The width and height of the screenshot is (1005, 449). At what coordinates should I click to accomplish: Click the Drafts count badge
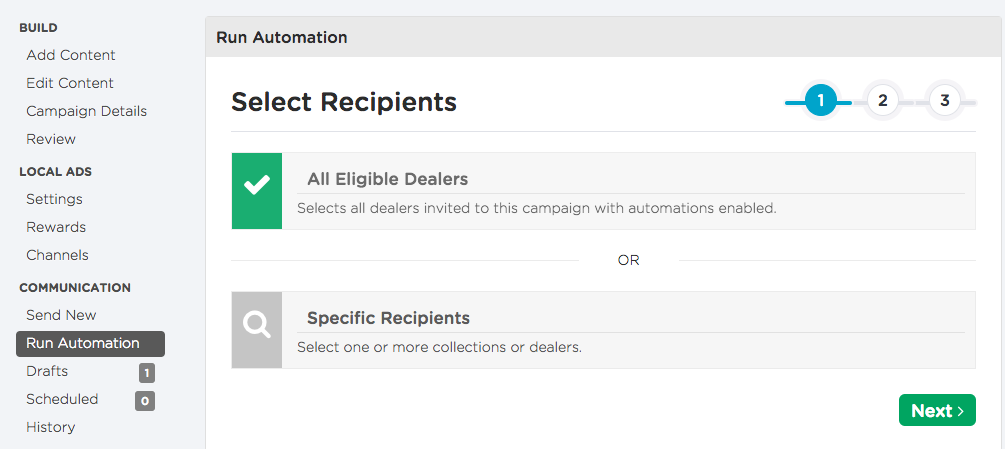pos(147,373)
